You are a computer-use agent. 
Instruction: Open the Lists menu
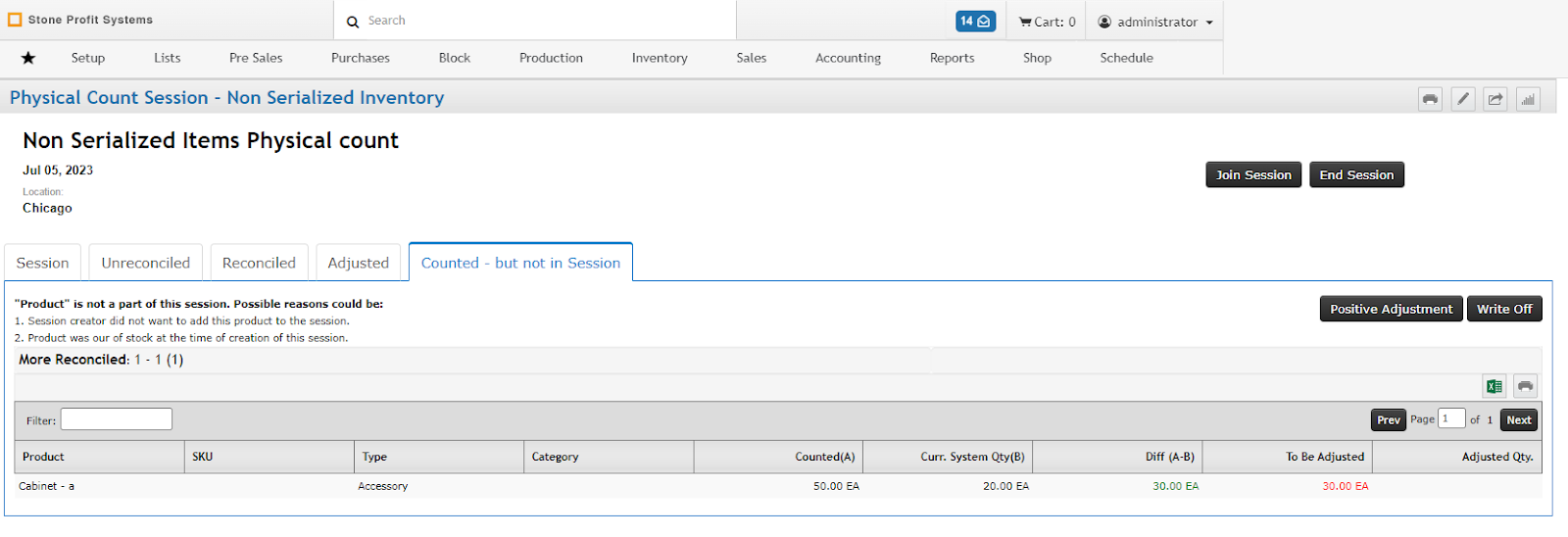coord(168,58)
